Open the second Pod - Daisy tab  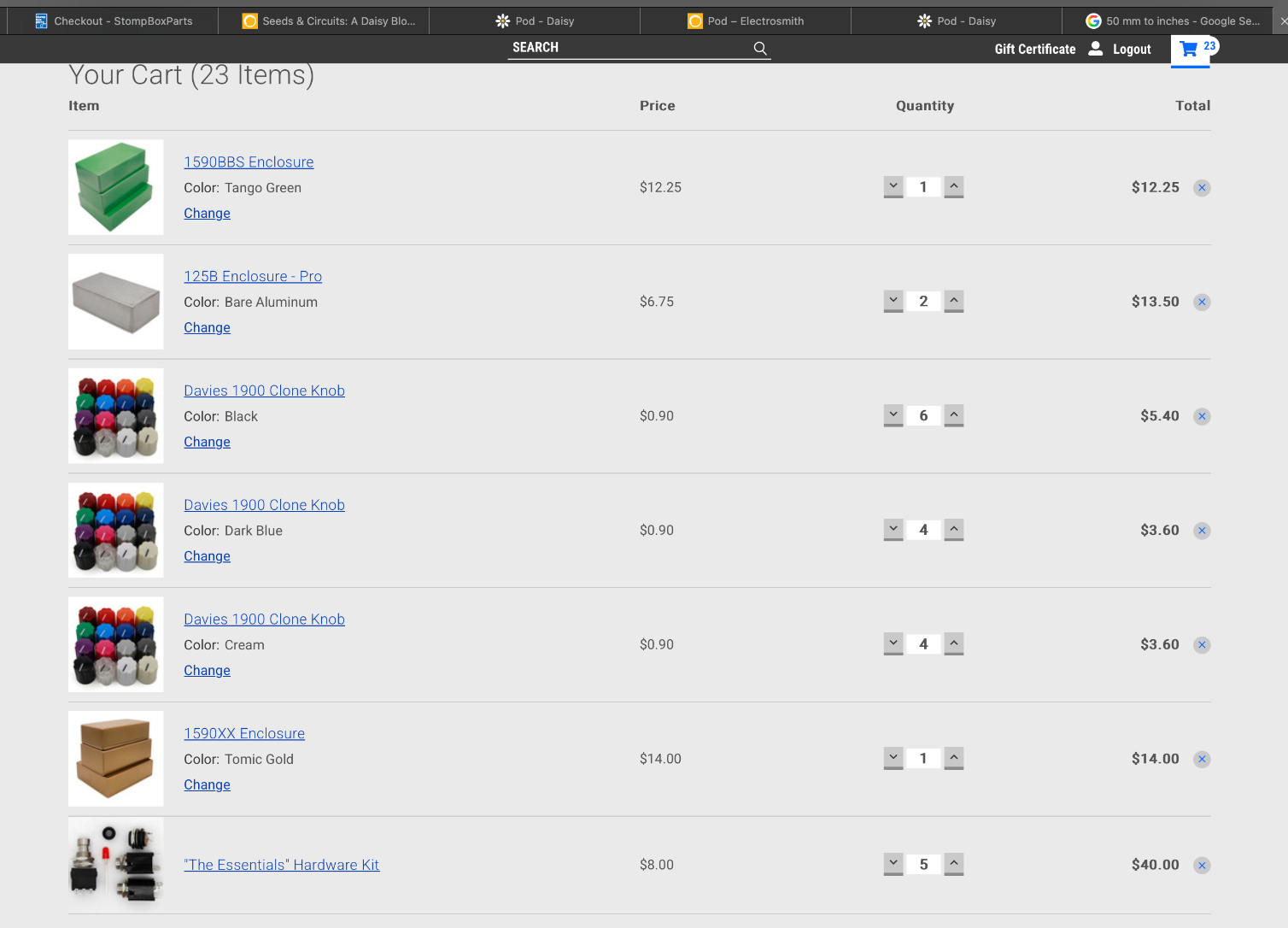click(957, 21)
